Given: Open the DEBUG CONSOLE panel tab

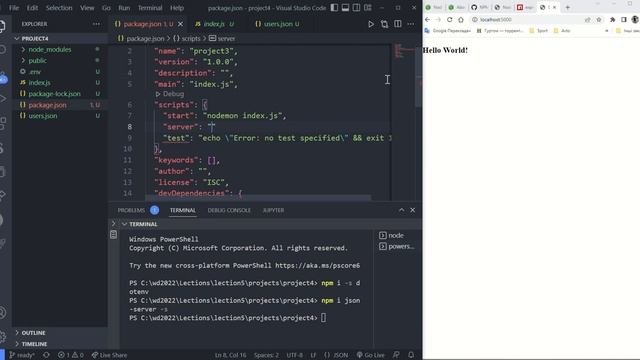Looking at the screenshot, I should click(x=229, y=210).
